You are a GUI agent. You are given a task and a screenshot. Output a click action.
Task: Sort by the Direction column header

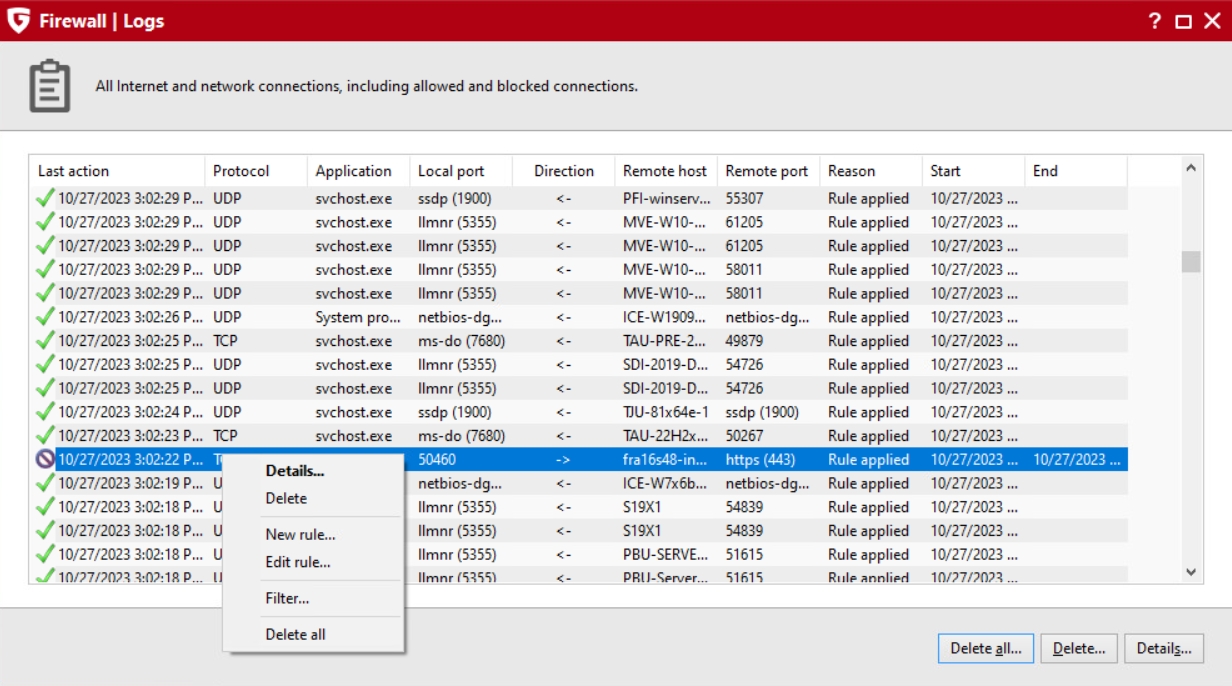pyautogui.click(x=563, y=171)
